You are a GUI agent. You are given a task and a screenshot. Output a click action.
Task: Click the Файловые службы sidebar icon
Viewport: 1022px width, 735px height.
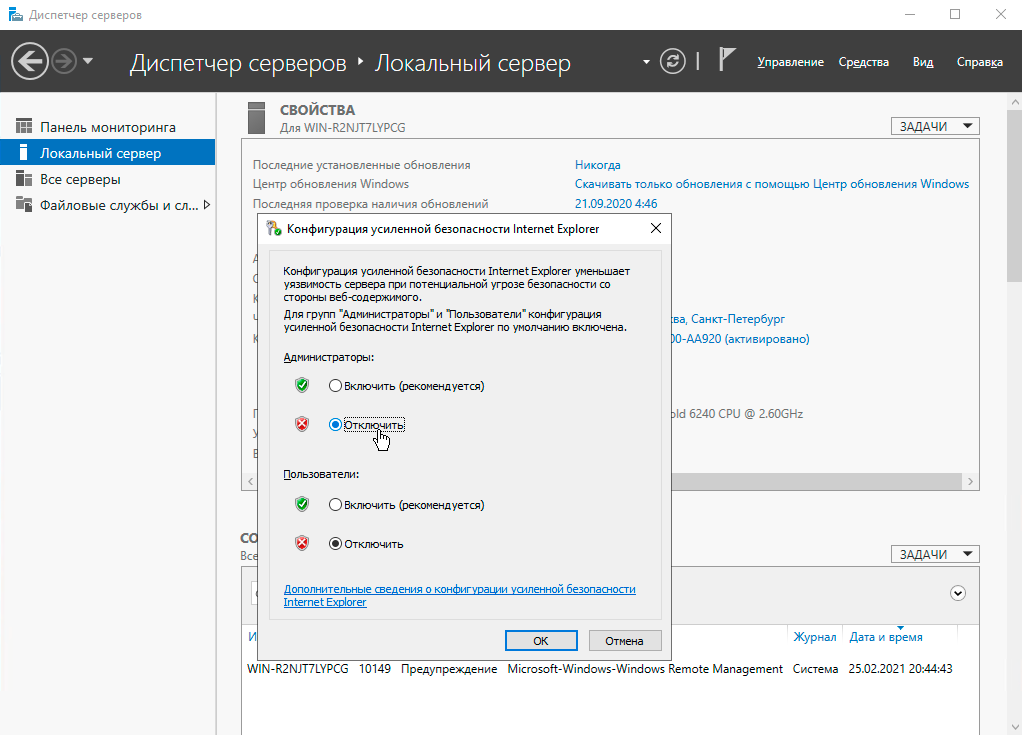(x=24, y=204)
